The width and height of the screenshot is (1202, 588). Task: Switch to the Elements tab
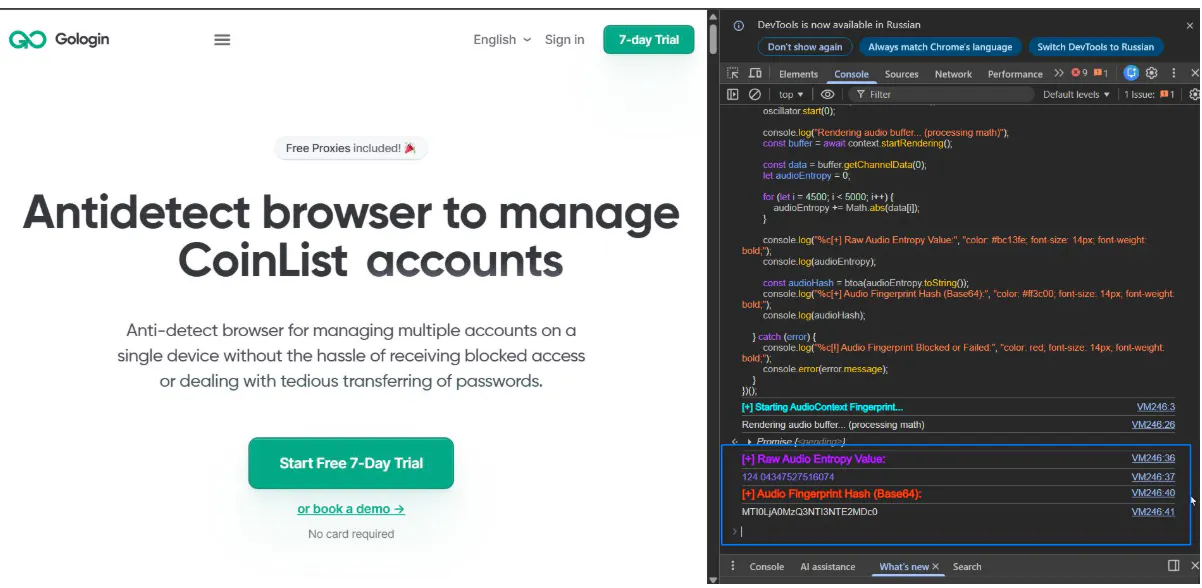[x=798, y=74]
